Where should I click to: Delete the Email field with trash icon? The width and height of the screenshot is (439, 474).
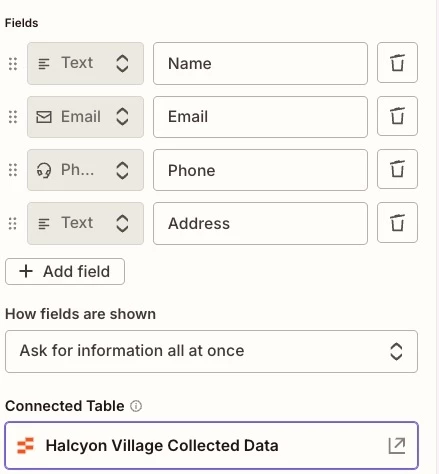[397, 116]
